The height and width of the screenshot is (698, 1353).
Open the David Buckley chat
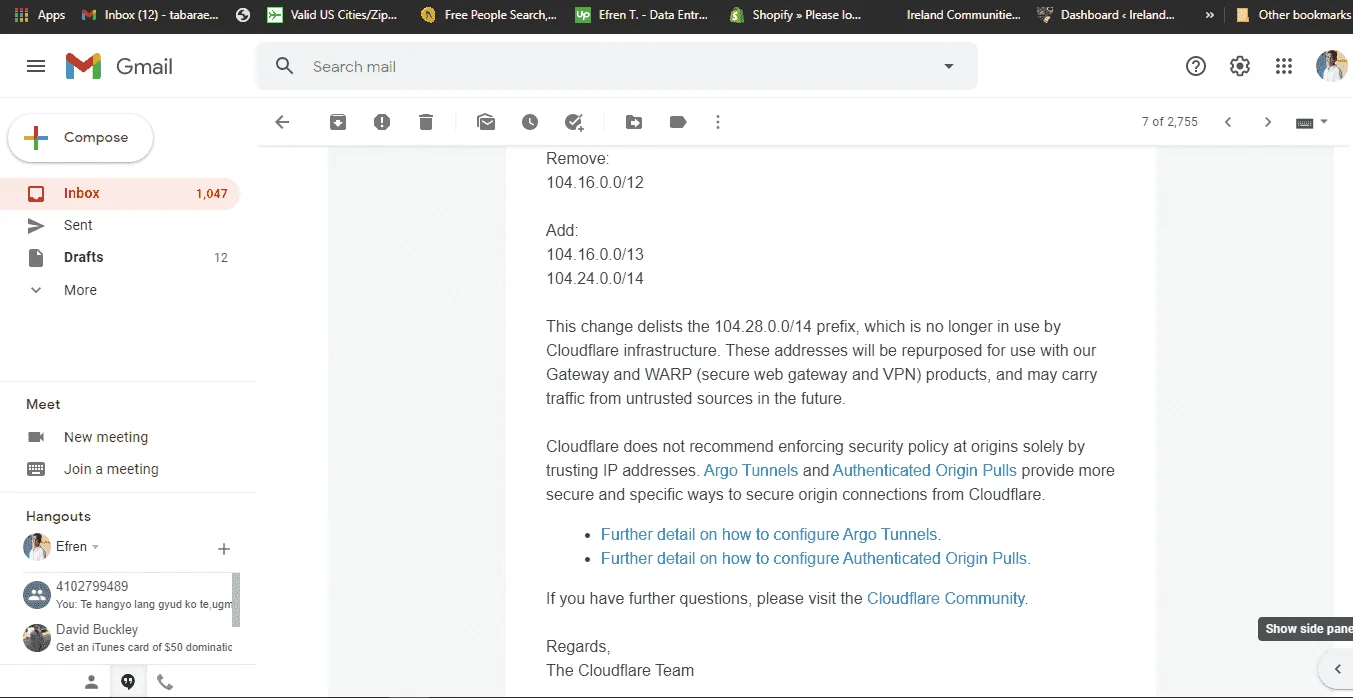point(127,638)
